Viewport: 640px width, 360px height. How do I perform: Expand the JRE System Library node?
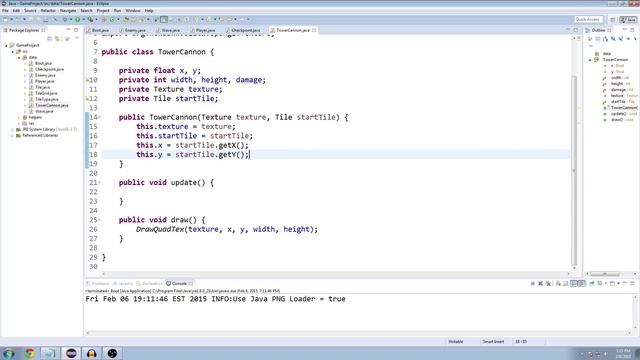13,129
